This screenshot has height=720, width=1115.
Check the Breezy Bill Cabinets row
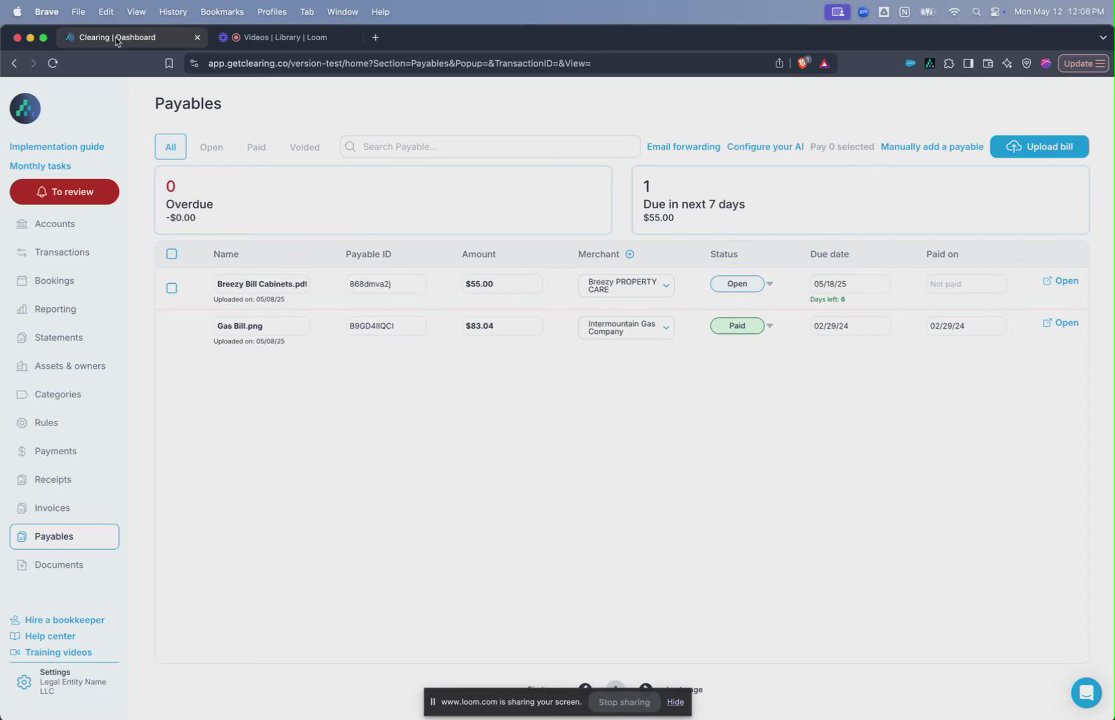(x=171, y=288)
